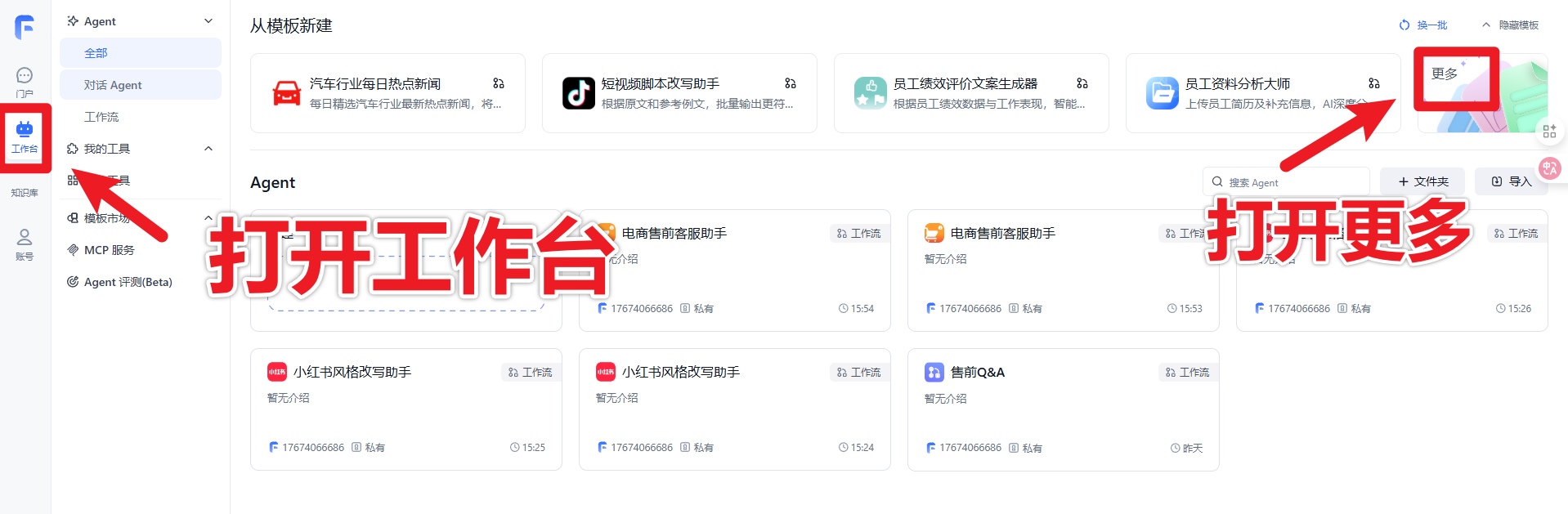Click the 员工绩效评价文案生成器 thumbs-up icon
Image resolution: width=1568 pixels, height=514 pixels.
[x=871, y=93]
